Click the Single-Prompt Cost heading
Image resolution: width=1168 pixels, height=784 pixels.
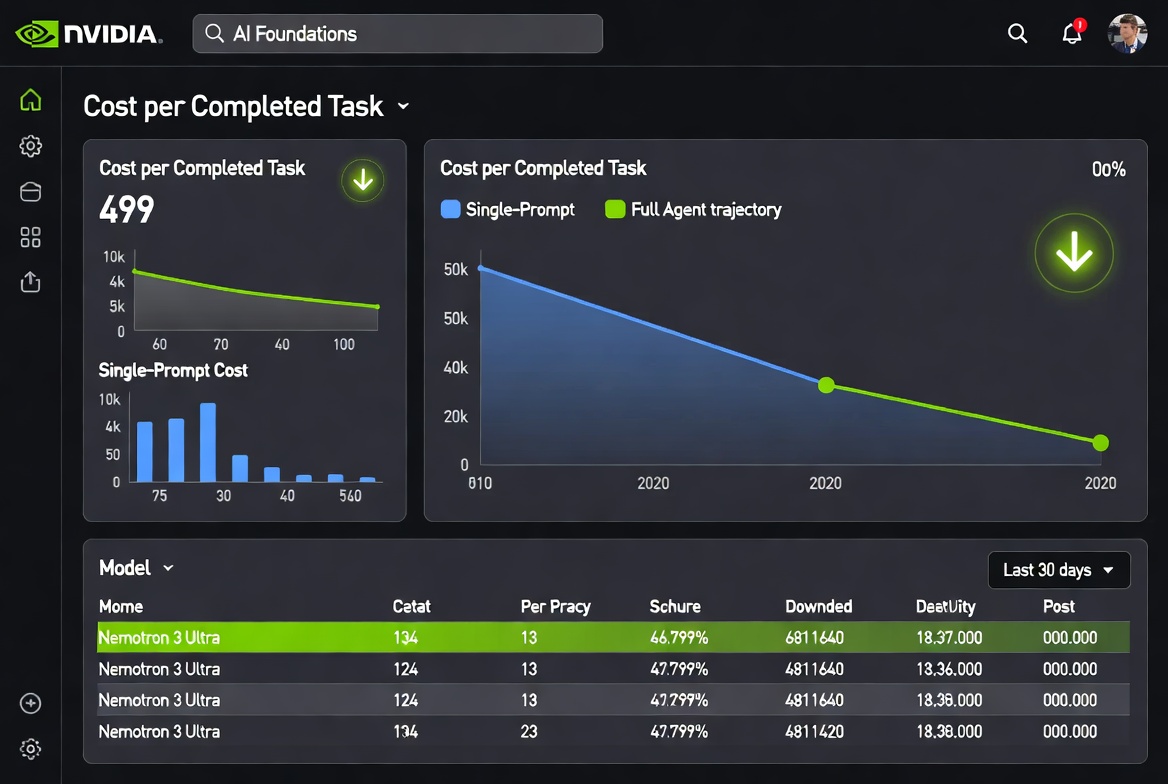(x=173, y=370)
